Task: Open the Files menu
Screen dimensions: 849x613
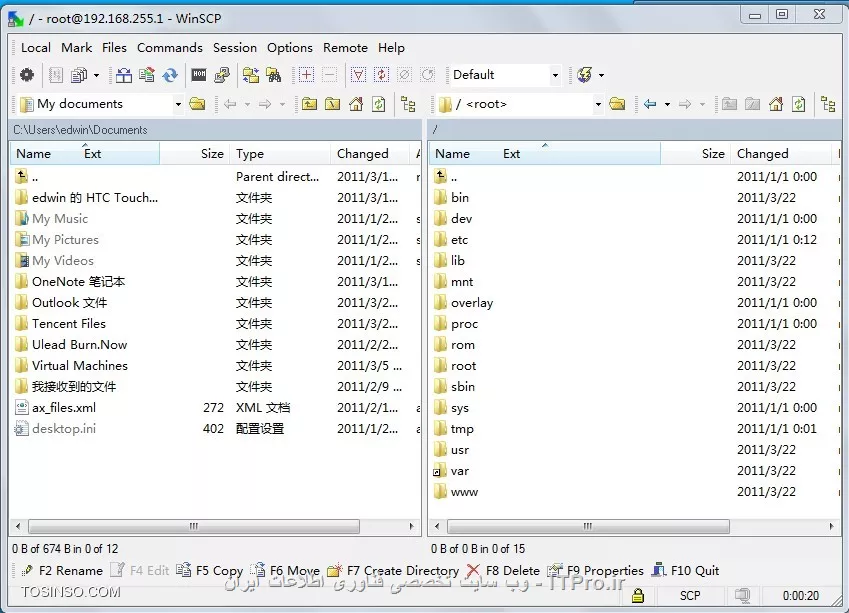Action: click(x=114, y=48)
